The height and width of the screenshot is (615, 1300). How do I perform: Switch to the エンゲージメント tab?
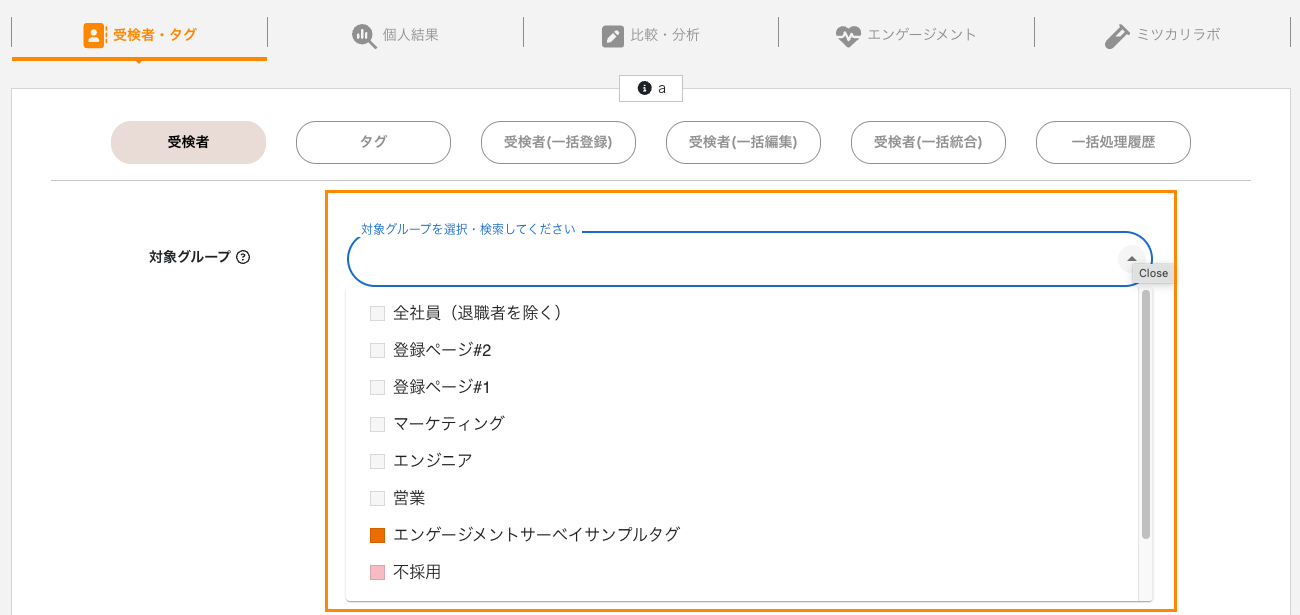(x=906, y=35)
